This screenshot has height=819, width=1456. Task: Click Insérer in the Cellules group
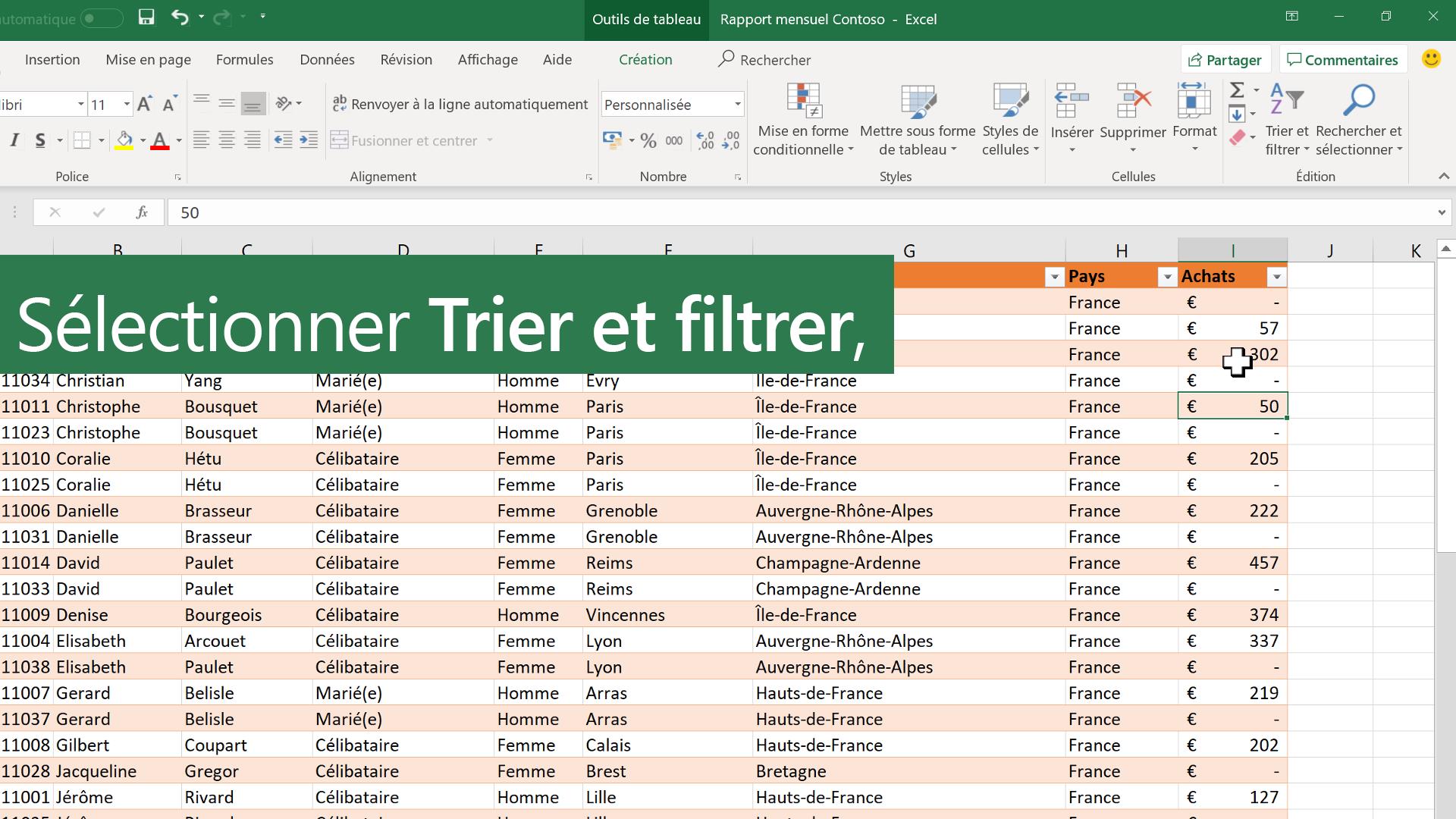pyautogui.click(x=1072, y=121)
